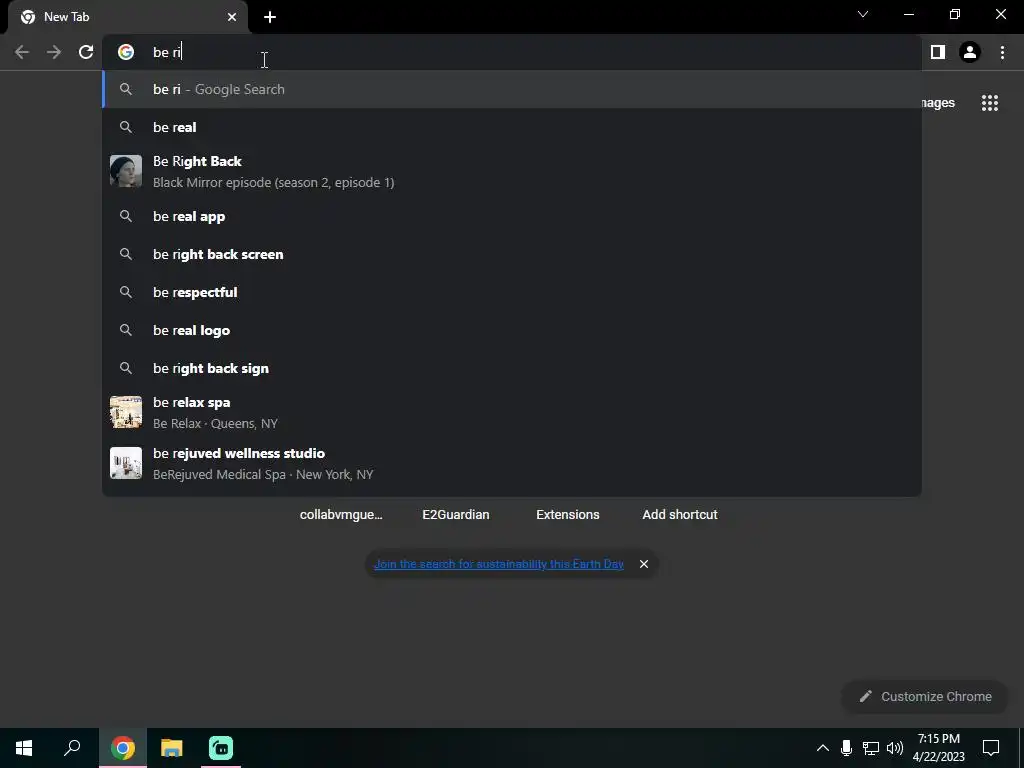Screen dimensions: 1024x768
Task: Open the side panel icon
Action: 938,52
